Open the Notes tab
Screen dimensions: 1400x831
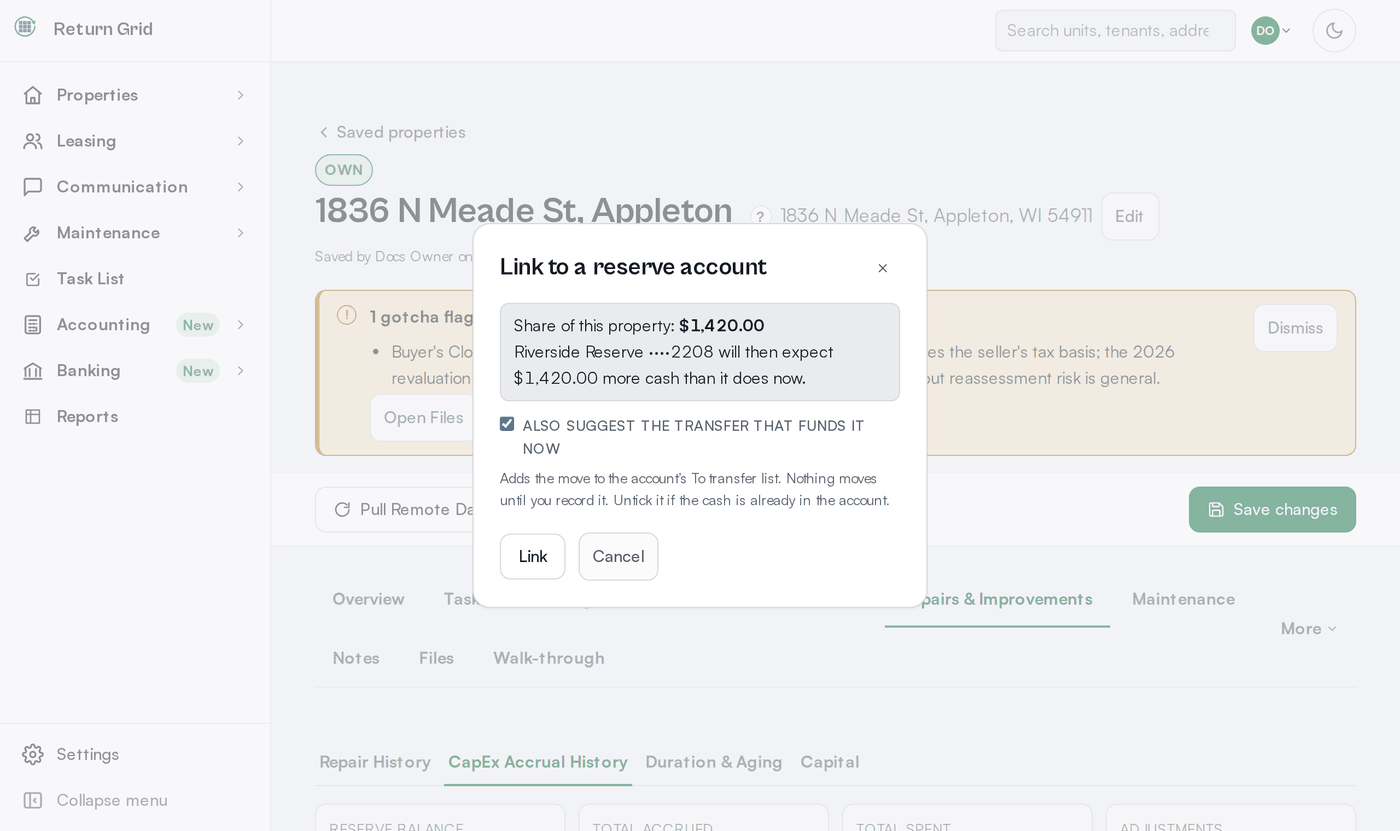tap(356, 658)
